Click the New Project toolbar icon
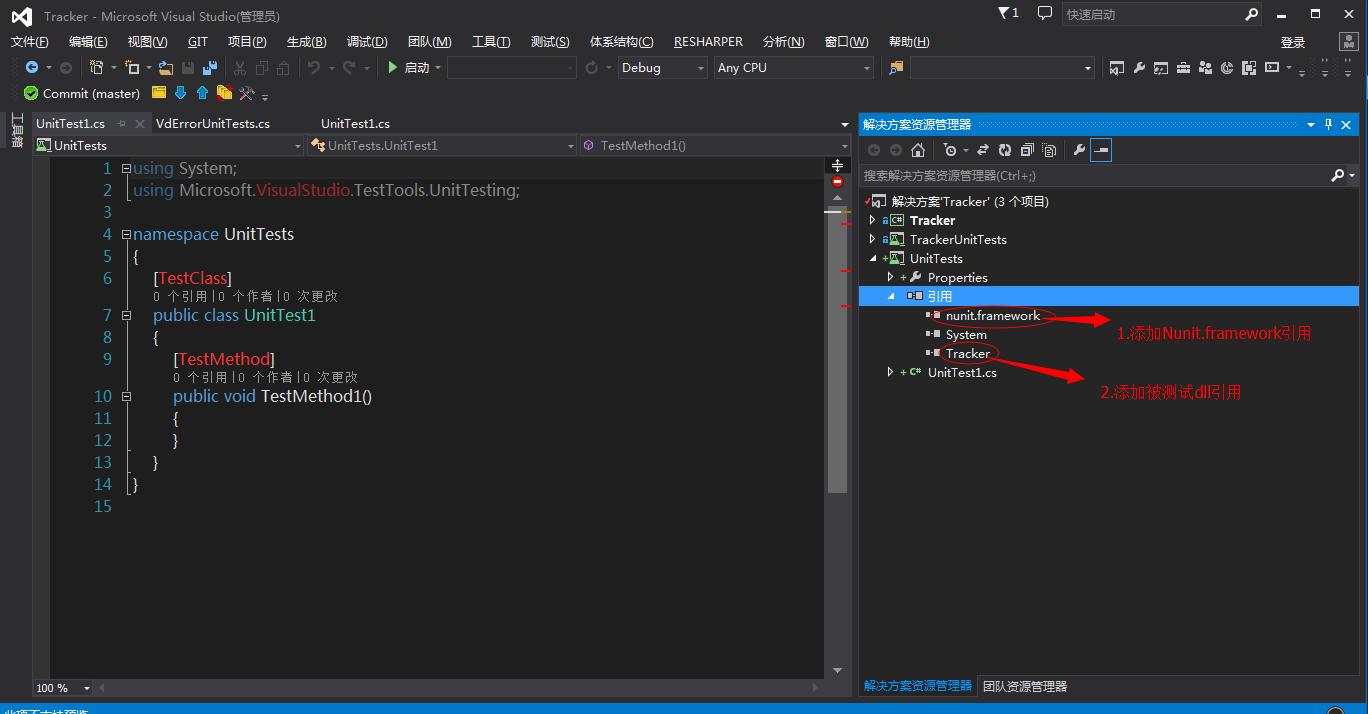 click(x=97, y=67)
